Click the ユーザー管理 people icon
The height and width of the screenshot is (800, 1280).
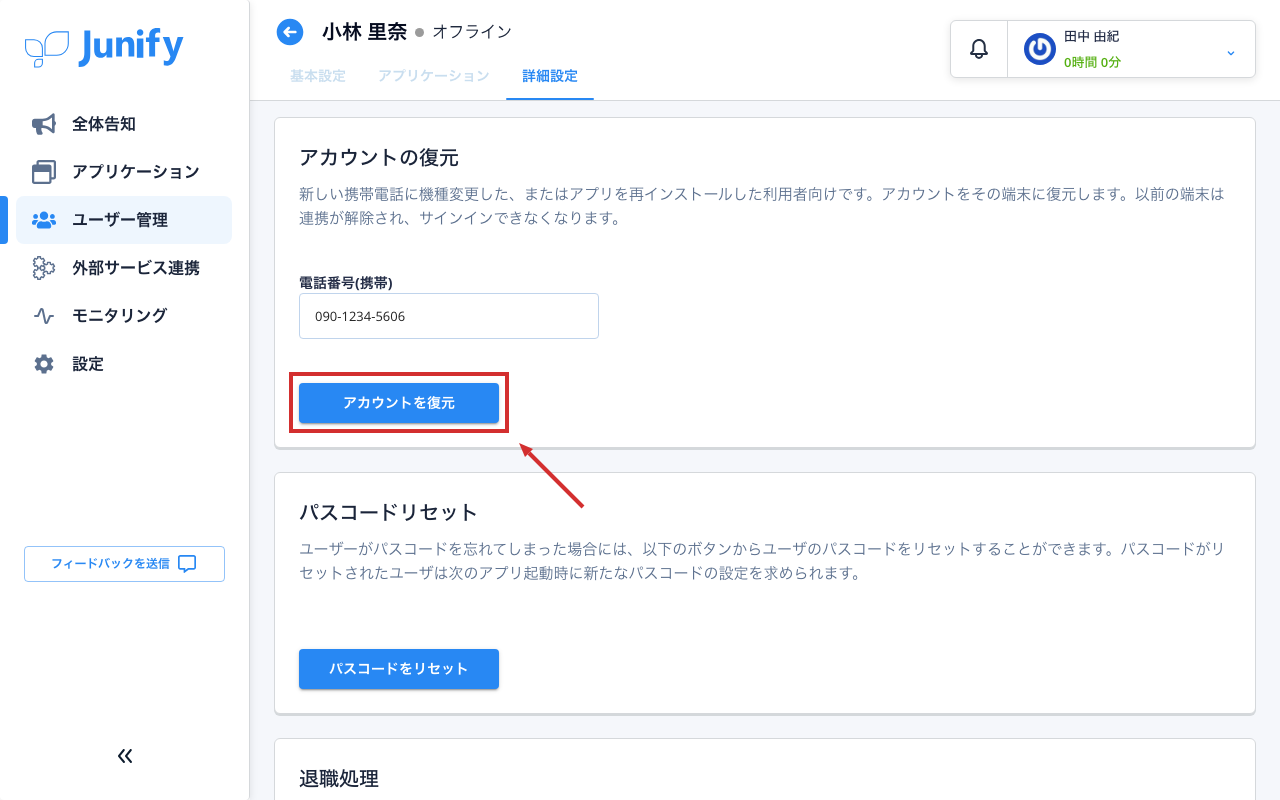click(x=44, y=220)
